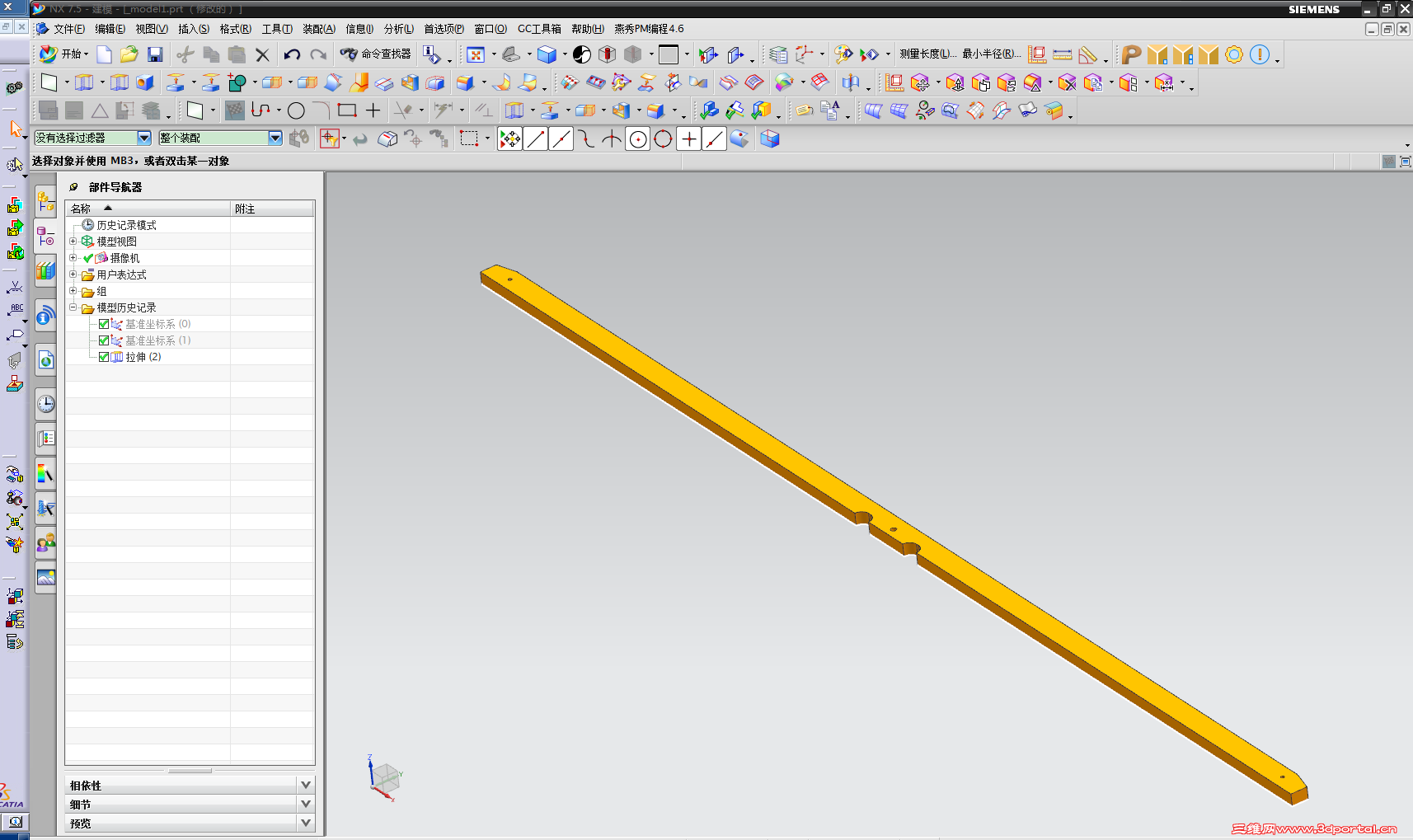Click the blue WCS cube icon in selection bar
Viewport: 1413px width, 840px height.
pos(770,138)
